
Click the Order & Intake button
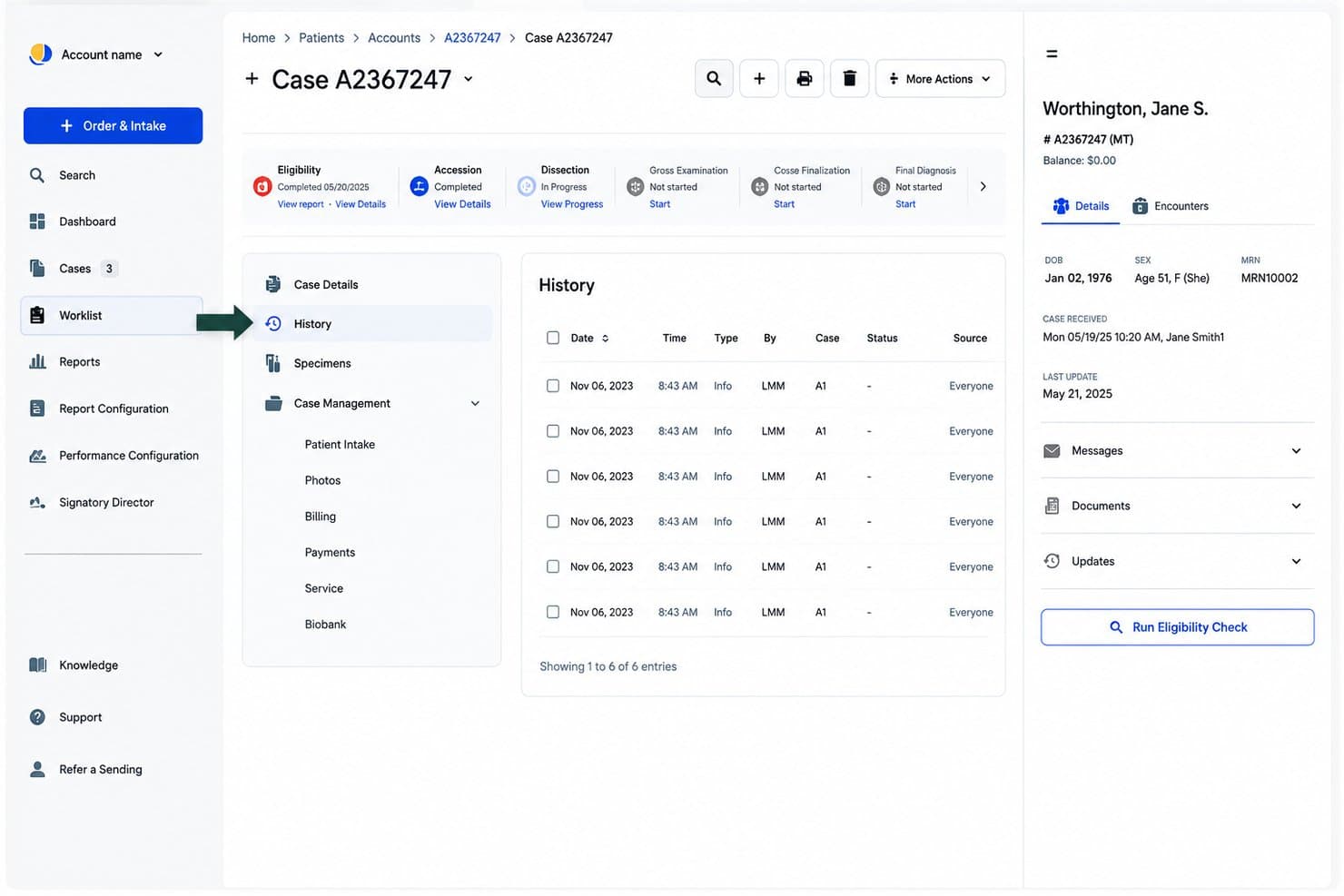click(x=113, y=125)
